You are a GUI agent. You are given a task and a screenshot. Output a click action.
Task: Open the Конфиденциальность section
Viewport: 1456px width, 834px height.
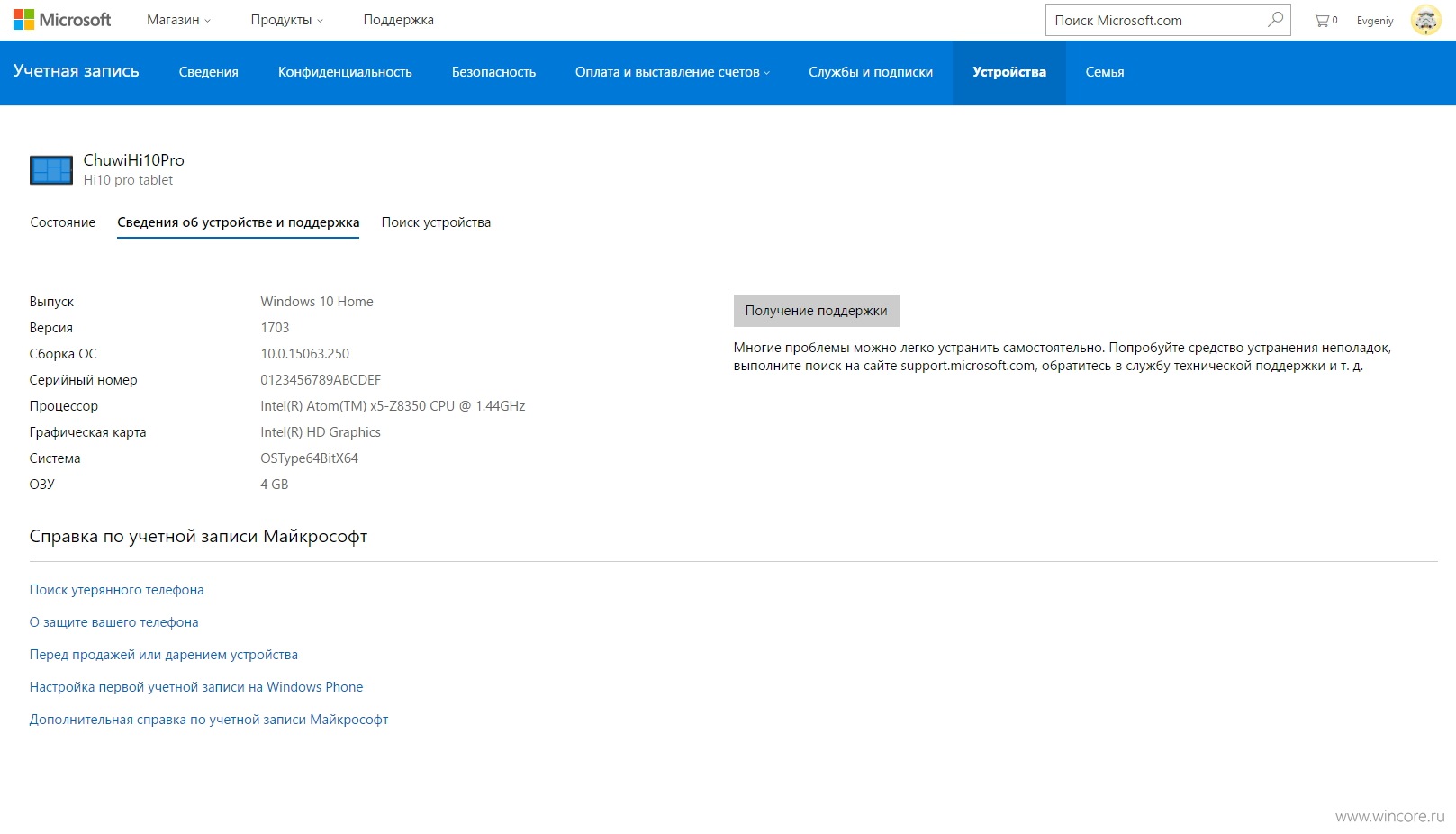click(345, 72)
